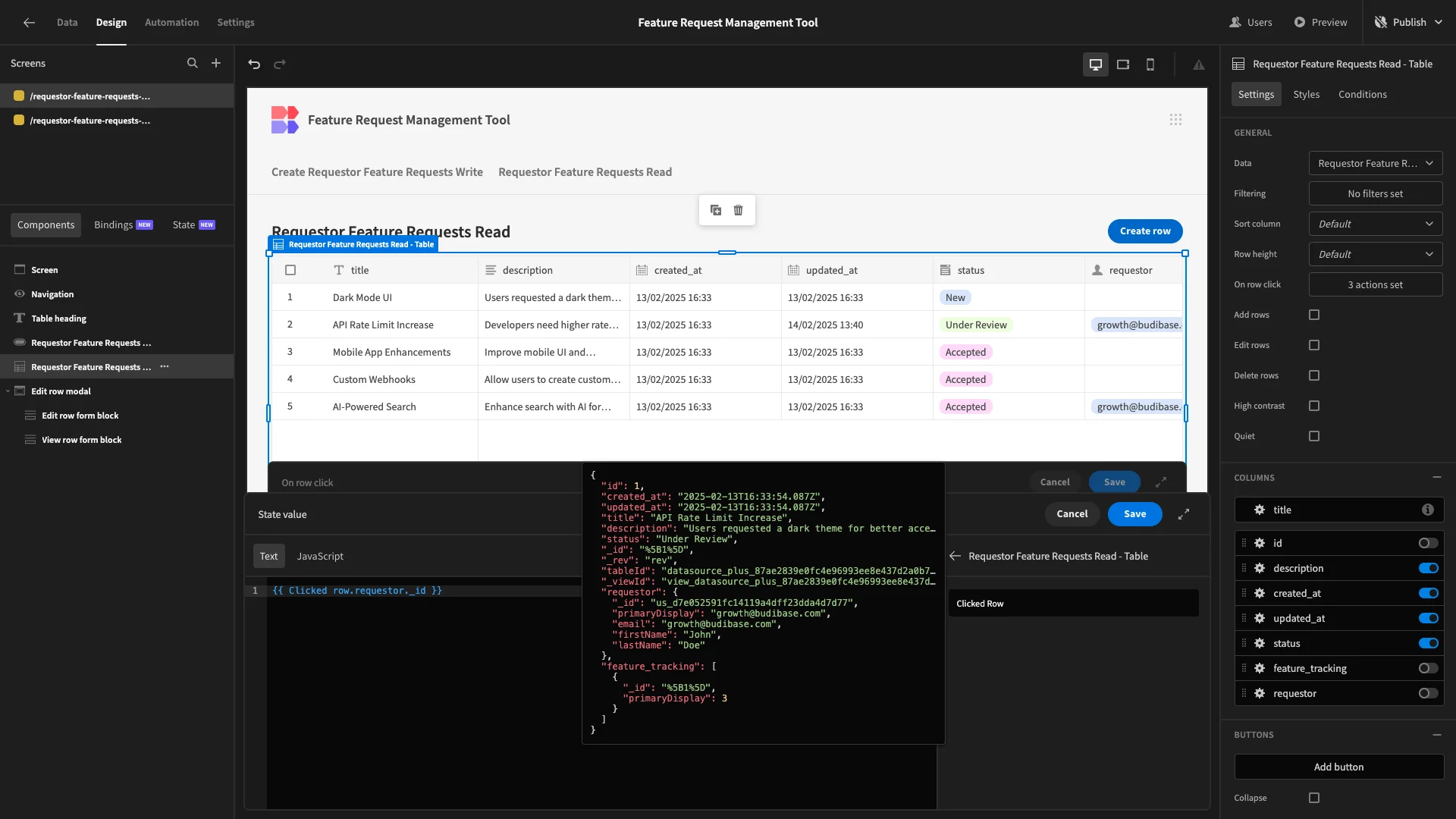Screen dimensions: 1456x819
Task: Collapse the Edit row modal tree item
Action: [x=8, y=391]
